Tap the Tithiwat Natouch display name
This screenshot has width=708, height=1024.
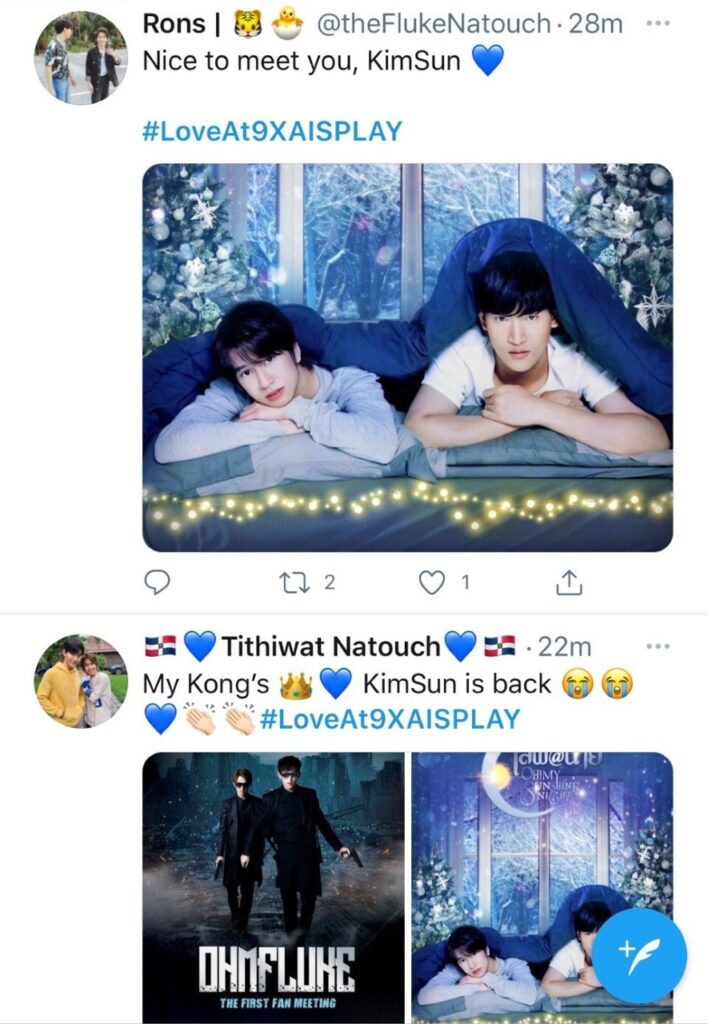pos(331,647)
